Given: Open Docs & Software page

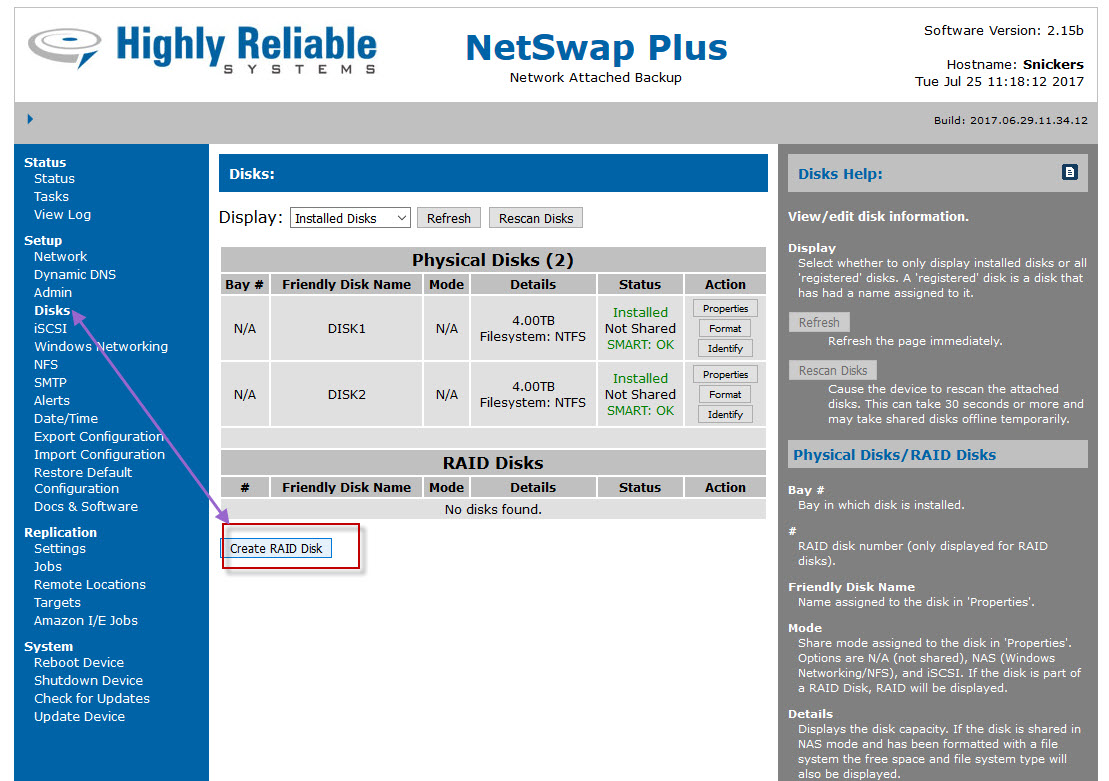Looking at the screenshot, I should [86, 507].
